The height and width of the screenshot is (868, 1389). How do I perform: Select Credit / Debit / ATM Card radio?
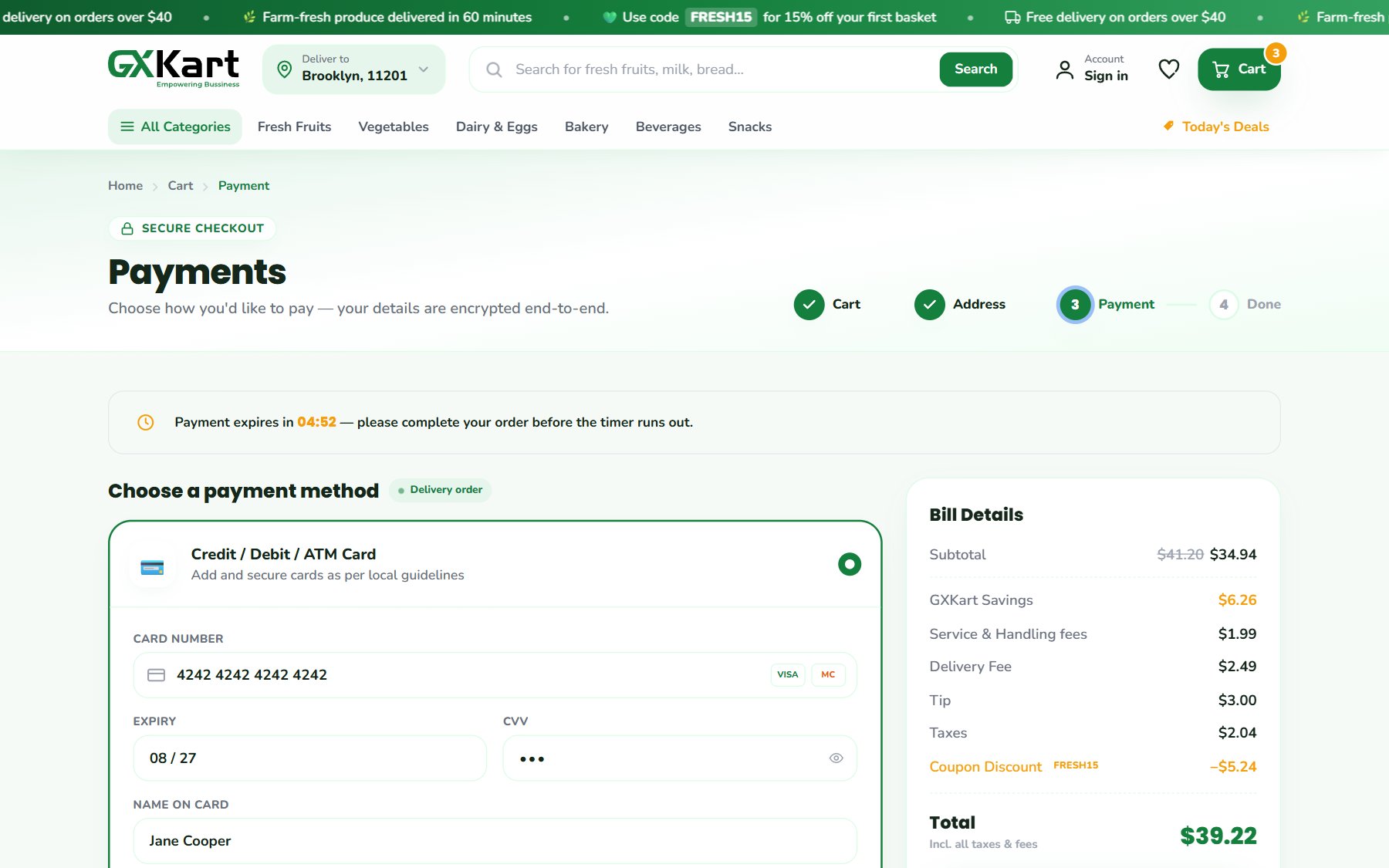[850, 564]
